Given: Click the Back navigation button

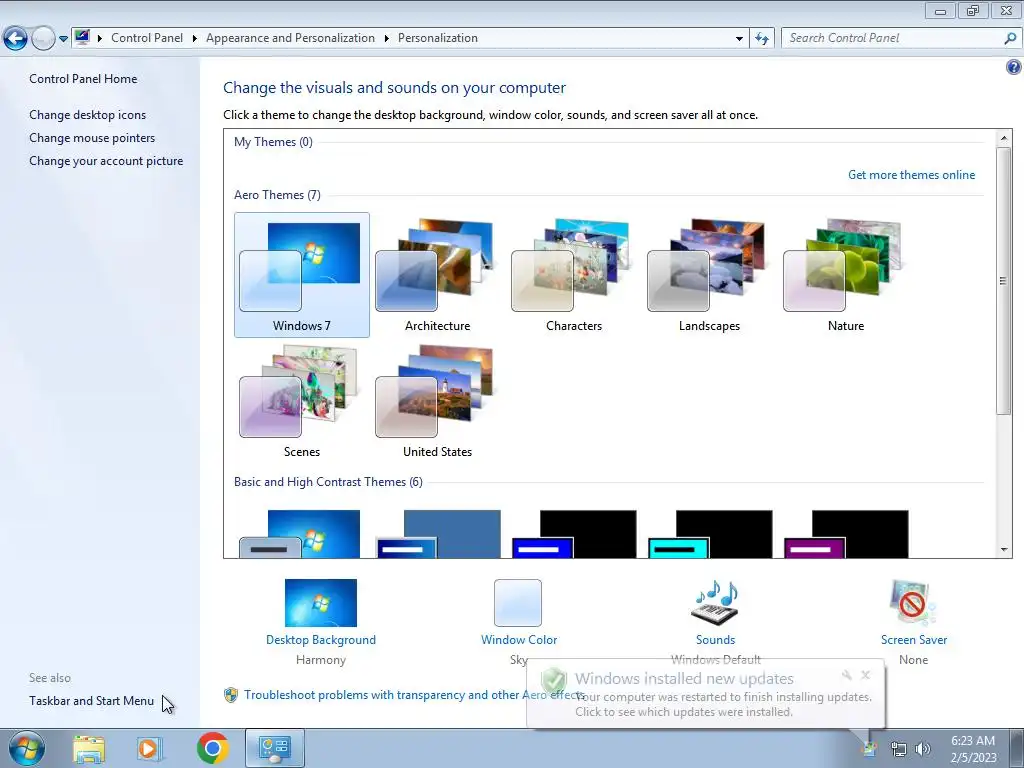Looking at the screenshot, I should pyautogui.click(x=16, y=39).
